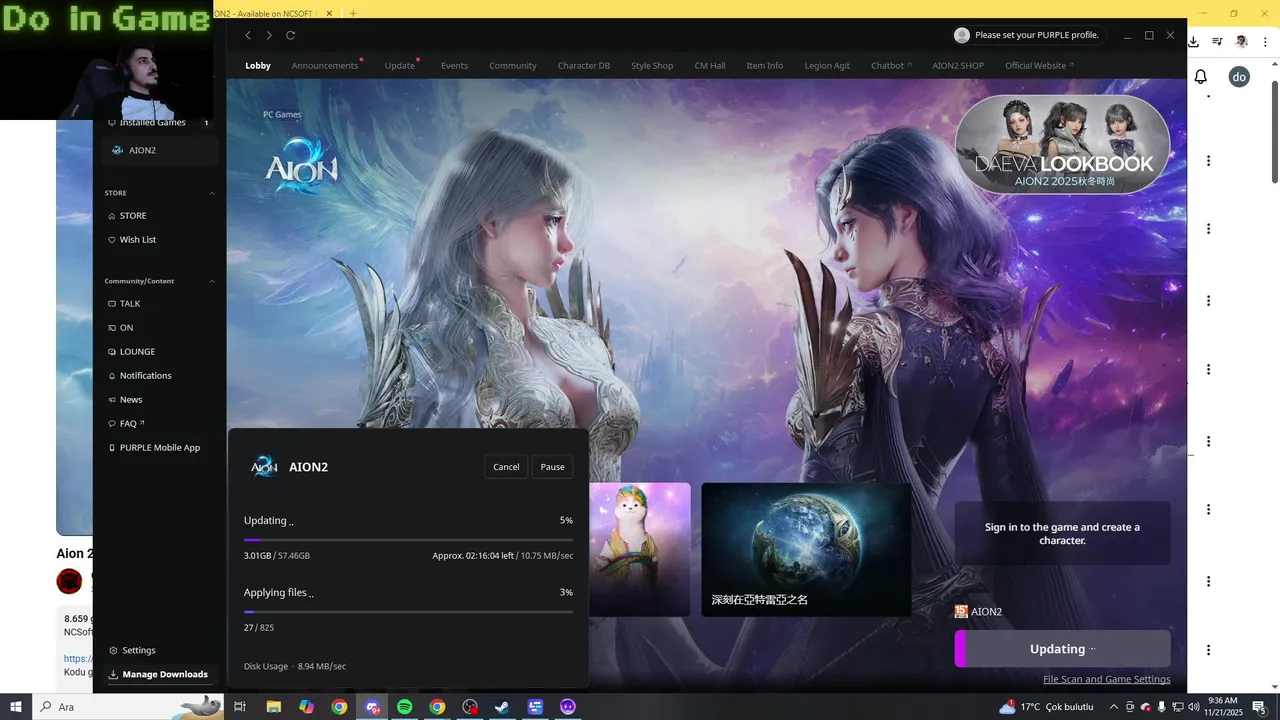The height and width of the screenshot is (720, 1280).
Task: Open the 'do' account avatar
Action: (x=1239, y=77)
